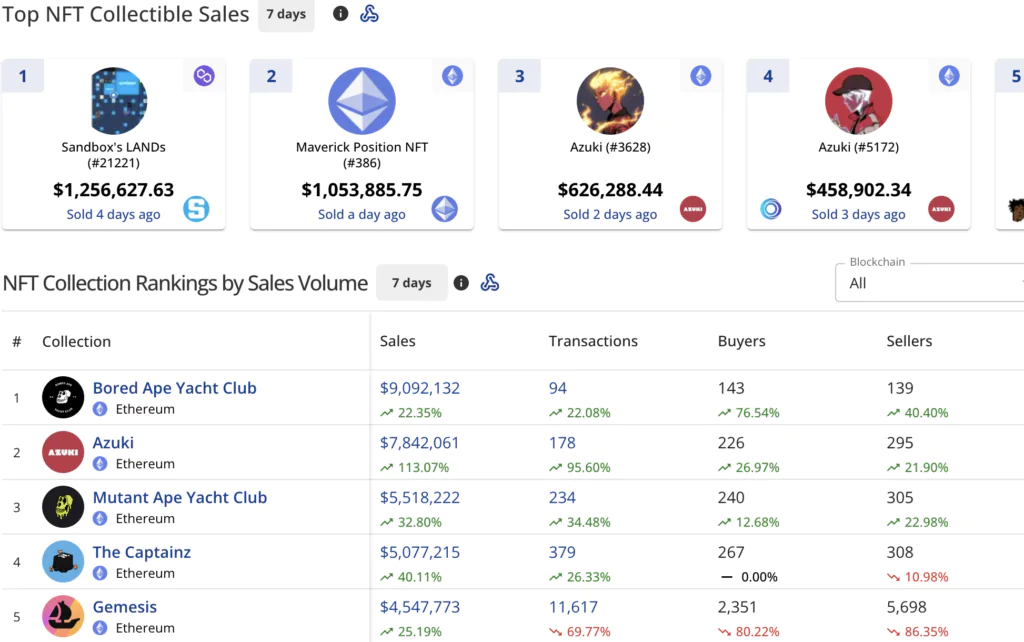Click the Ethereum icon under Bored Ape Yacht Club
Viewport: 1024px width, 642px height.
point(100,409)
